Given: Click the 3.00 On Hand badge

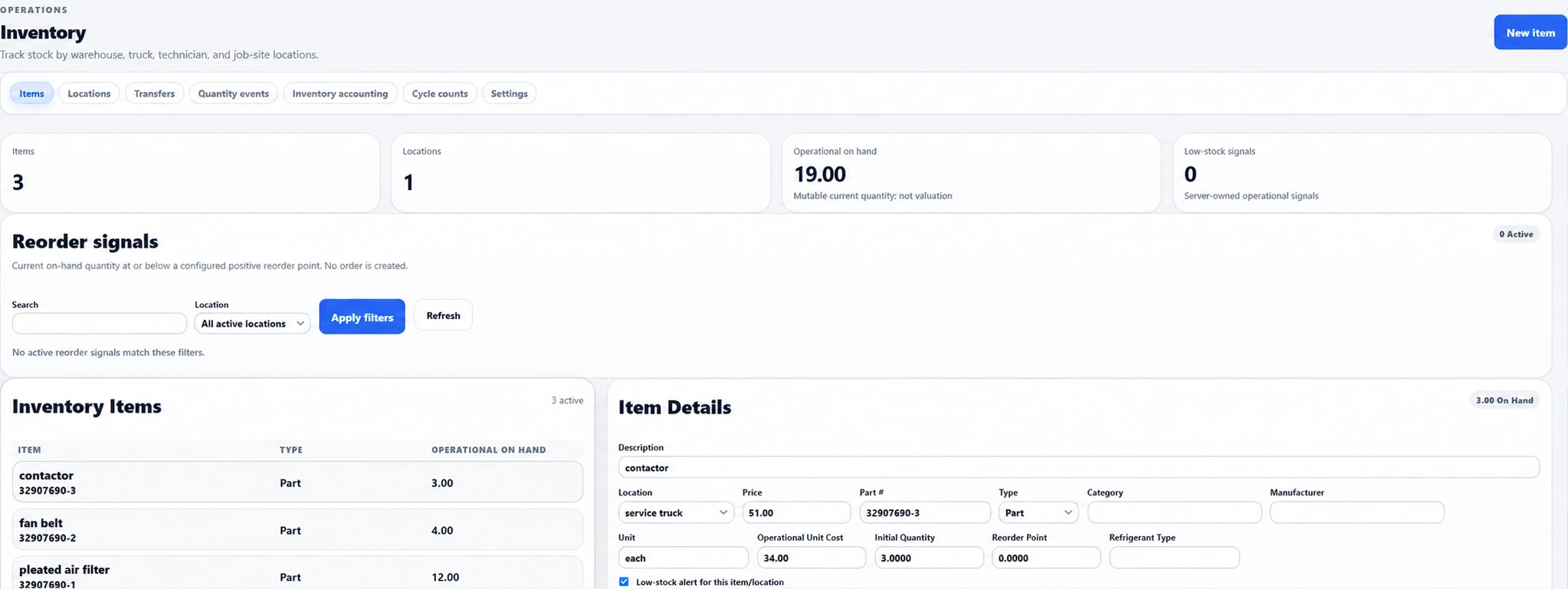Looking at the screenshot, I should [x=1504, y=400].
